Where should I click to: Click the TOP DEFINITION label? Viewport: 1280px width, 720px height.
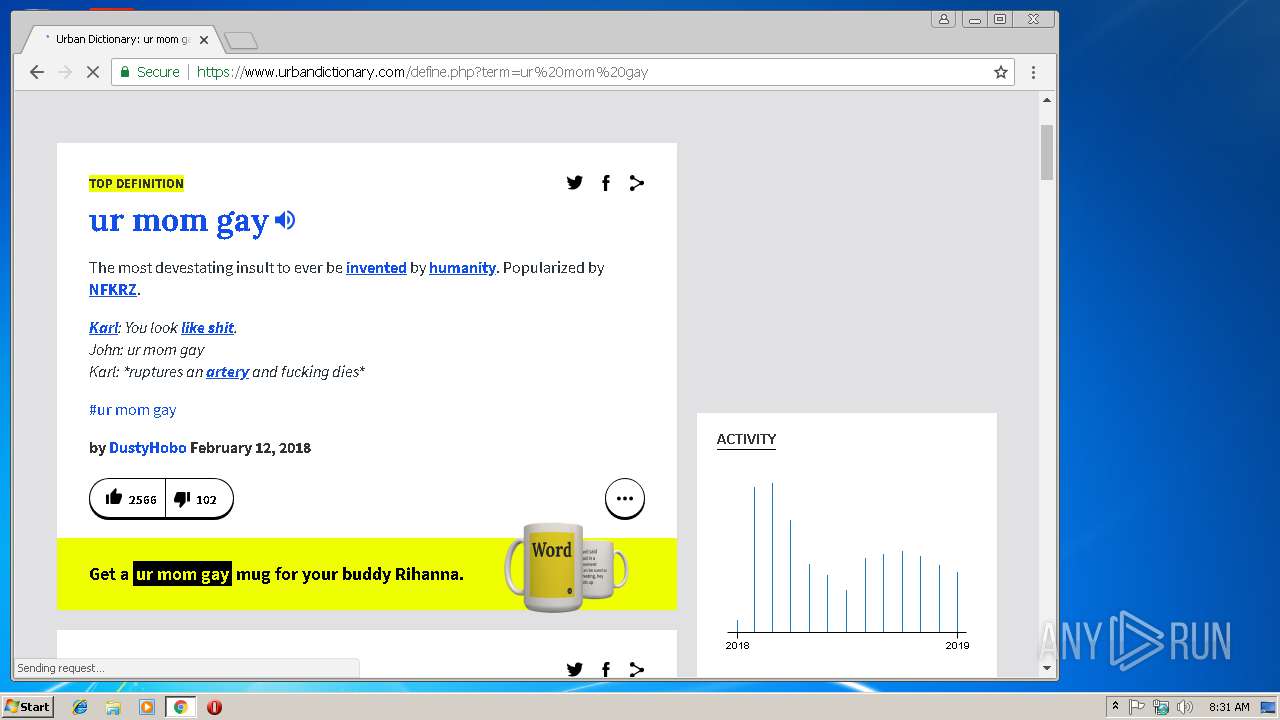click(x=136, y=183)
